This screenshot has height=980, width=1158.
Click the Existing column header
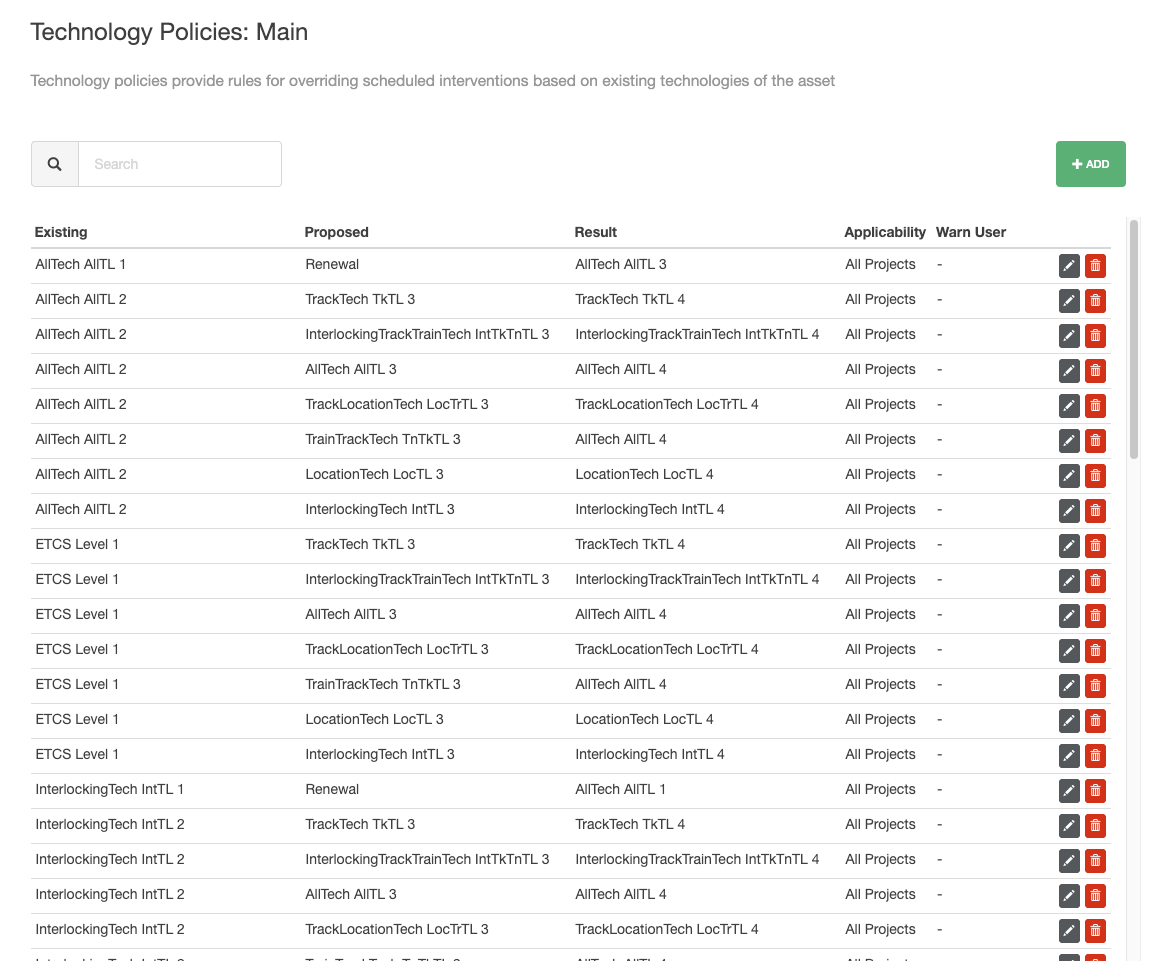pos(61,232)
